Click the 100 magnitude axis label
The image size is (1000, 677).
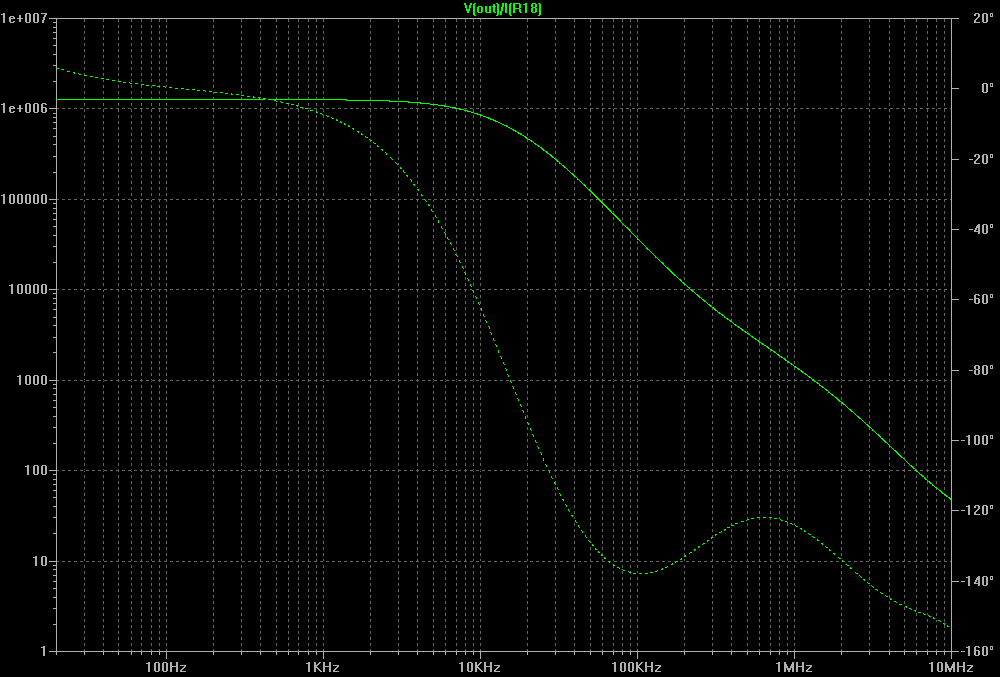35,470
